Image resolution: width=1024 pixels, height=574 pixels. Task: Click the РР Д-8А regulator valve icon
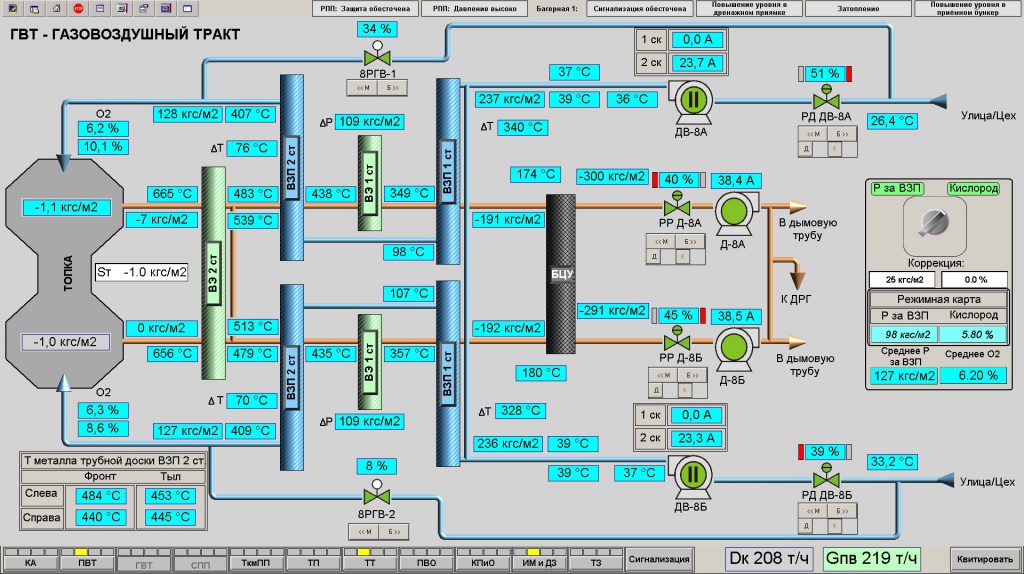click(677, 204)
